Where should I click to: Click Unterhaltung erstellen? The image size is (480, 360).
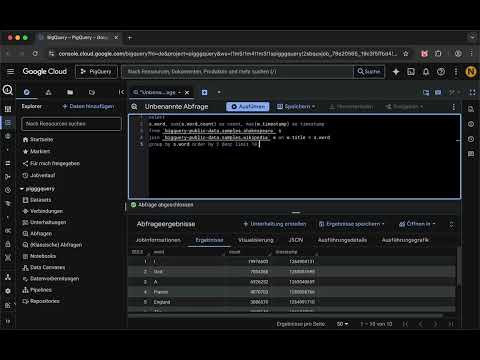275,224
